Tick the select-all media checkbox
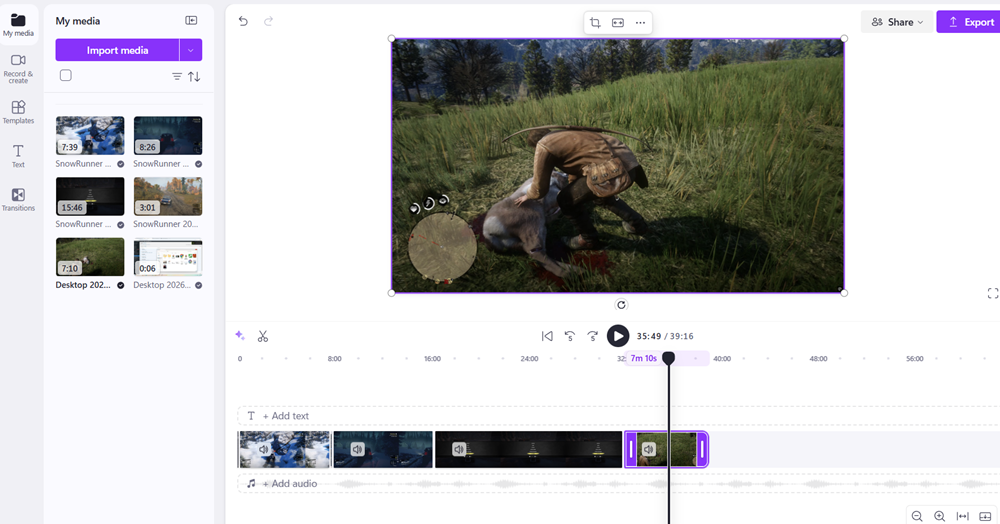 (66, 75)
